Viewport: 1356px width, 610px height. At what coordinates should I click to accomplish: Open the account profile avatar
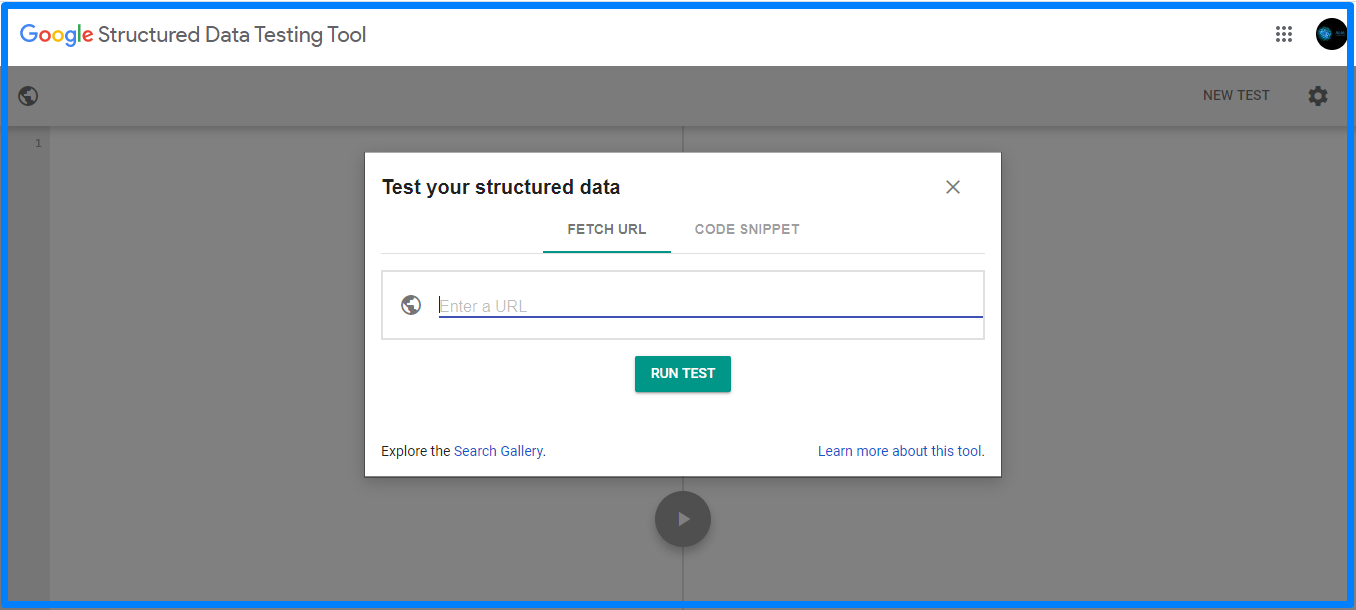pyautogui.click(x=1331, y=34)
